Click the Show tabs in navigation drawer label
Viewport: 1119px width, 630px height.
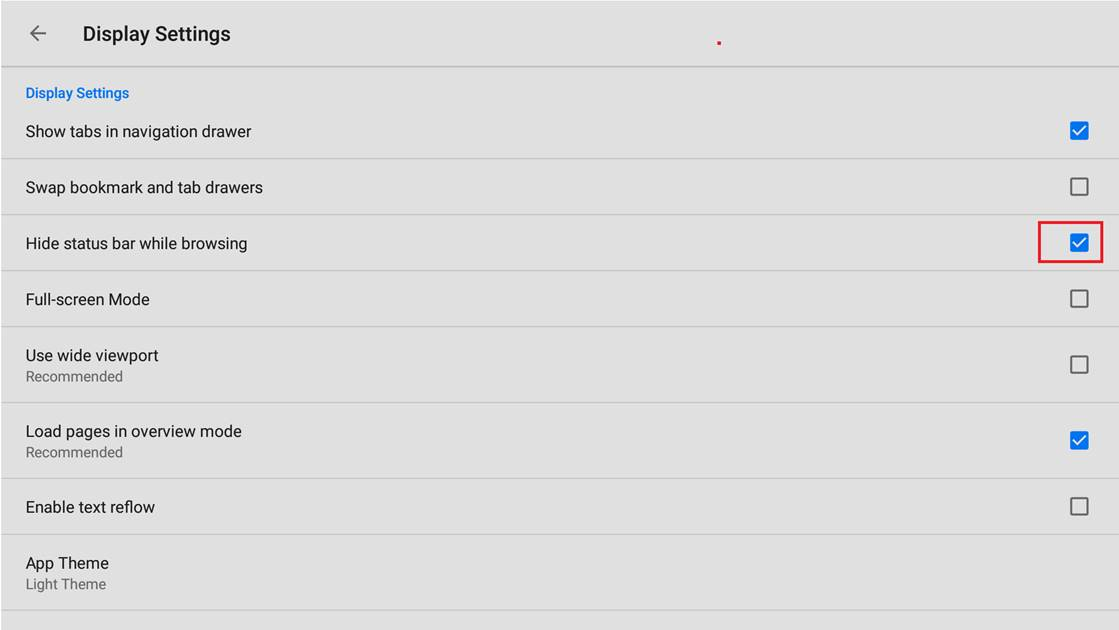pos(138,131)
